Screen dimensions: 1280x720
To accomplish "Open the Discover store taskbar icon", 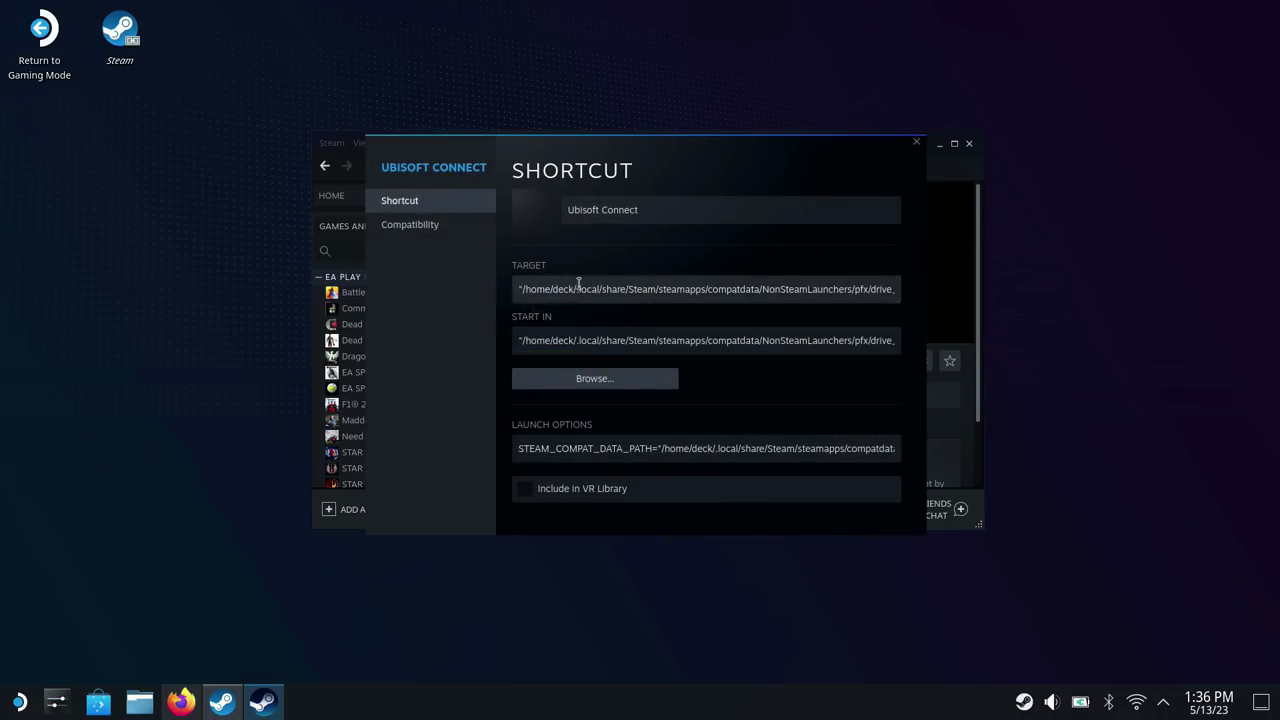I will [98, 702].
